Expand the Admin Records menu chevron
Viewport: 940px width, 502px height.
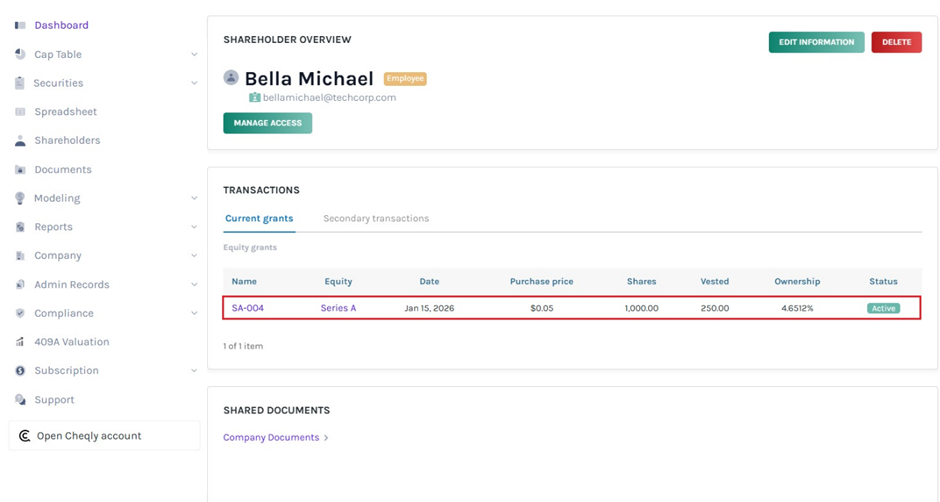pyautogui.click(x=194, y=284)
